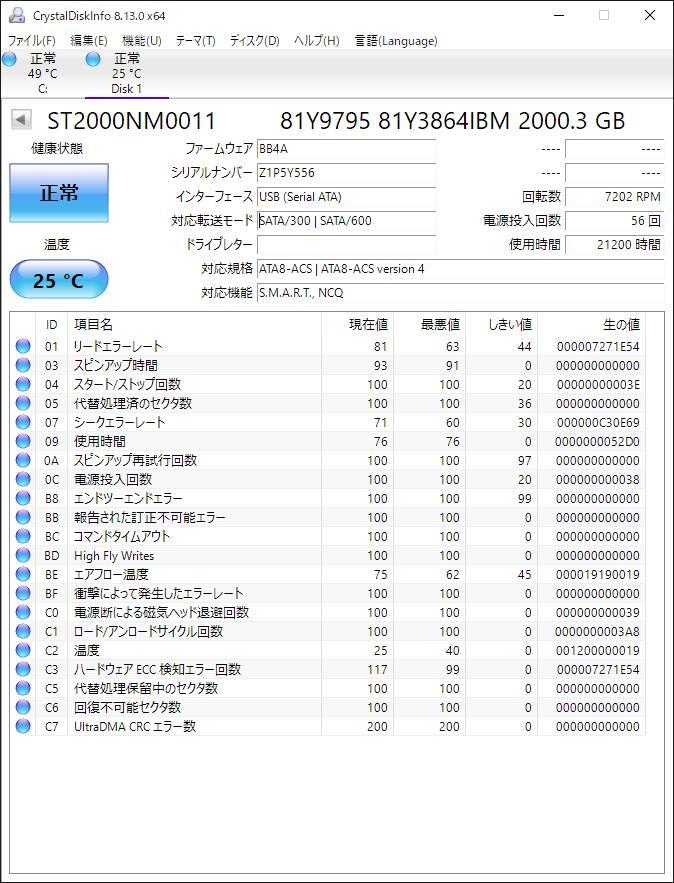The image size is (674, 883).
Task: Click the status icon for エアフロー温度 row
Action: pos(23,574)
